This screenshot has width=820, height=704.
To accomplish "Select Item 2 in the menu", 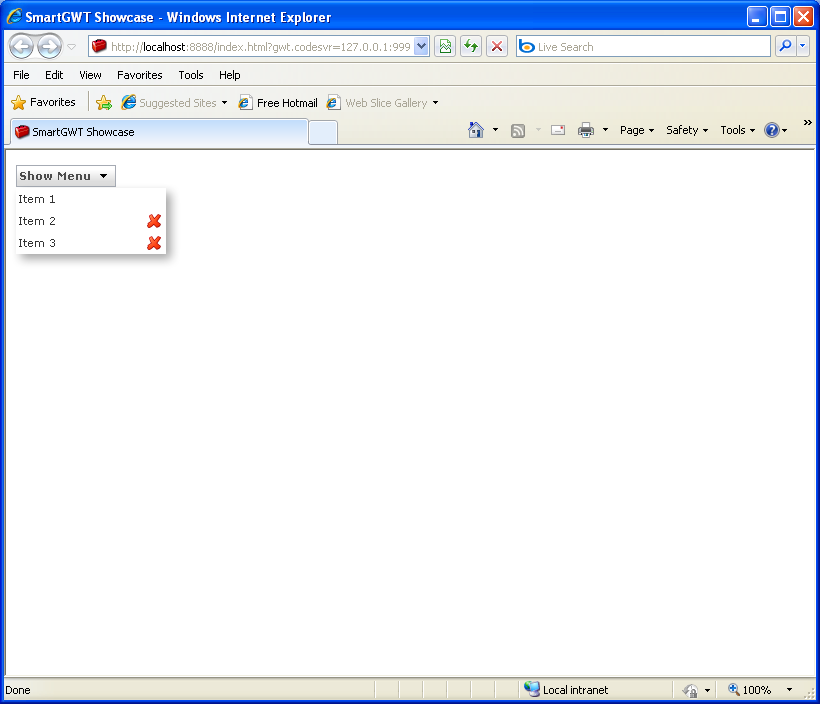I will [x=91, y=221].
